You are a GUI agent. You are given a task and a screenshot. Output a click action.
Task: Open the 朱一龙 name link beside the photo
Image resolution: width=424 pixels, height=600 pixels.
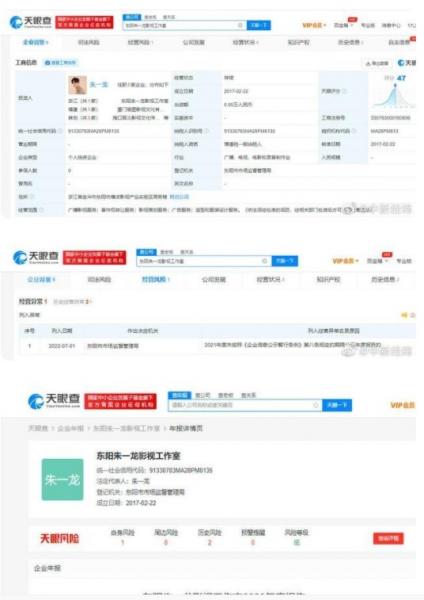click(99, 85)
